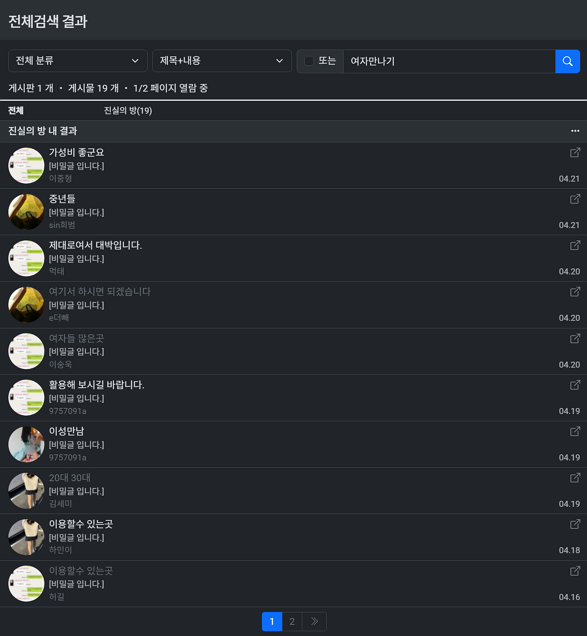Open 가성비 좋군요 post in new window icon
Image resolution: width=587 pixels, height=636 pixels.
(575, 153)
